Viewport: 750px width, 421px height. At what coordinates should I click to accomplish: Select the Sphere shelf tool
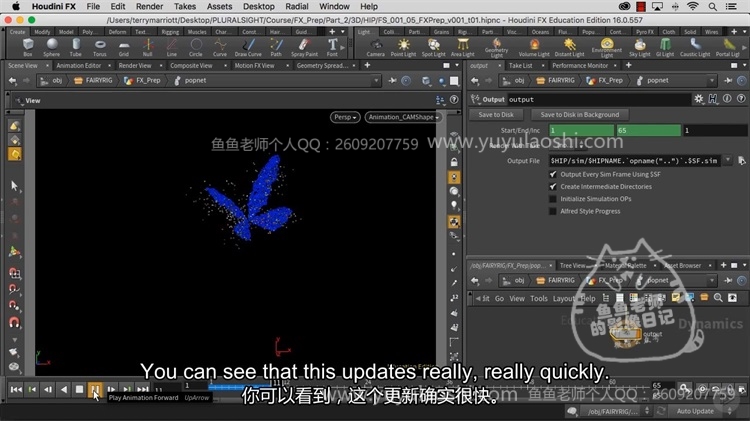[52, 47]
